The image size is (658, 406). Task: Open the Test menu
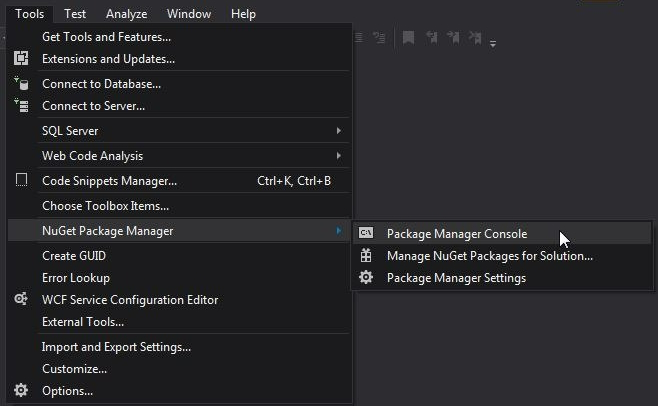pyautogui.click(x=75, y=14)
